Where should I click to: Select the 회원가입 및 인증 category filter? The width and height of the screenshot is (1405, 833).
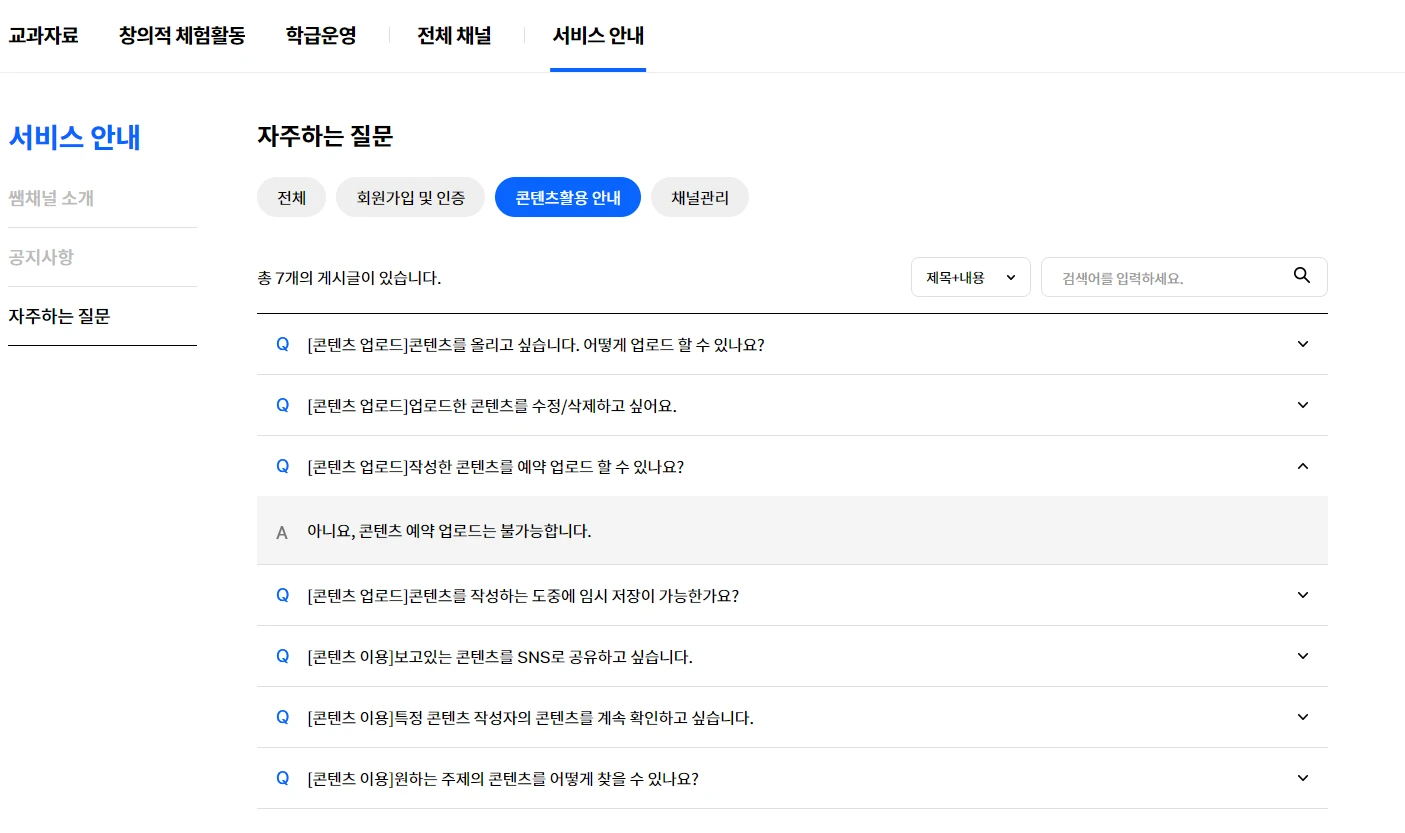point(411,197)
